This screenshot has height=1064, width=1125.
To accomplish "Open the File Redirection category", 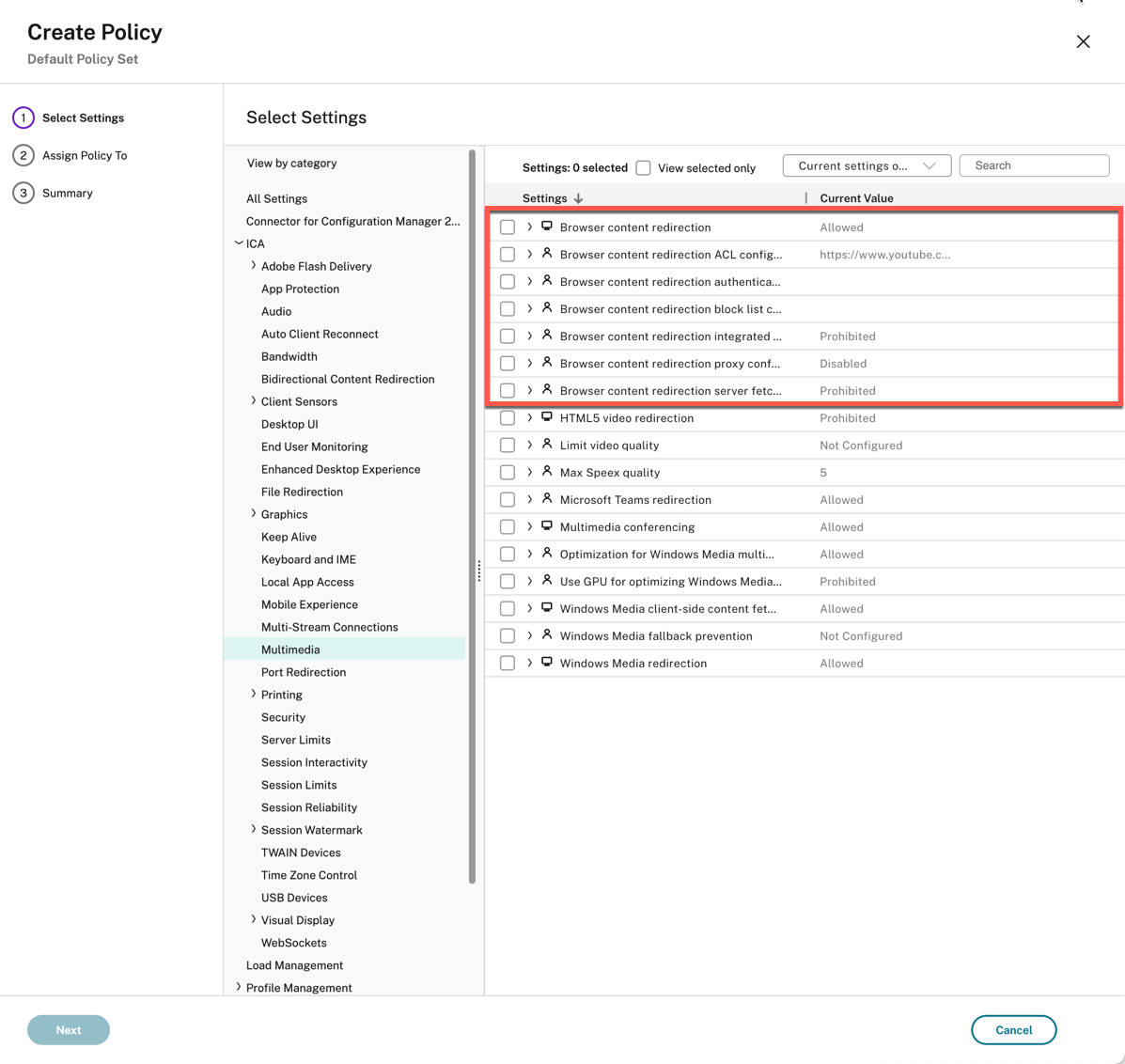I will (x=302, y=492).
